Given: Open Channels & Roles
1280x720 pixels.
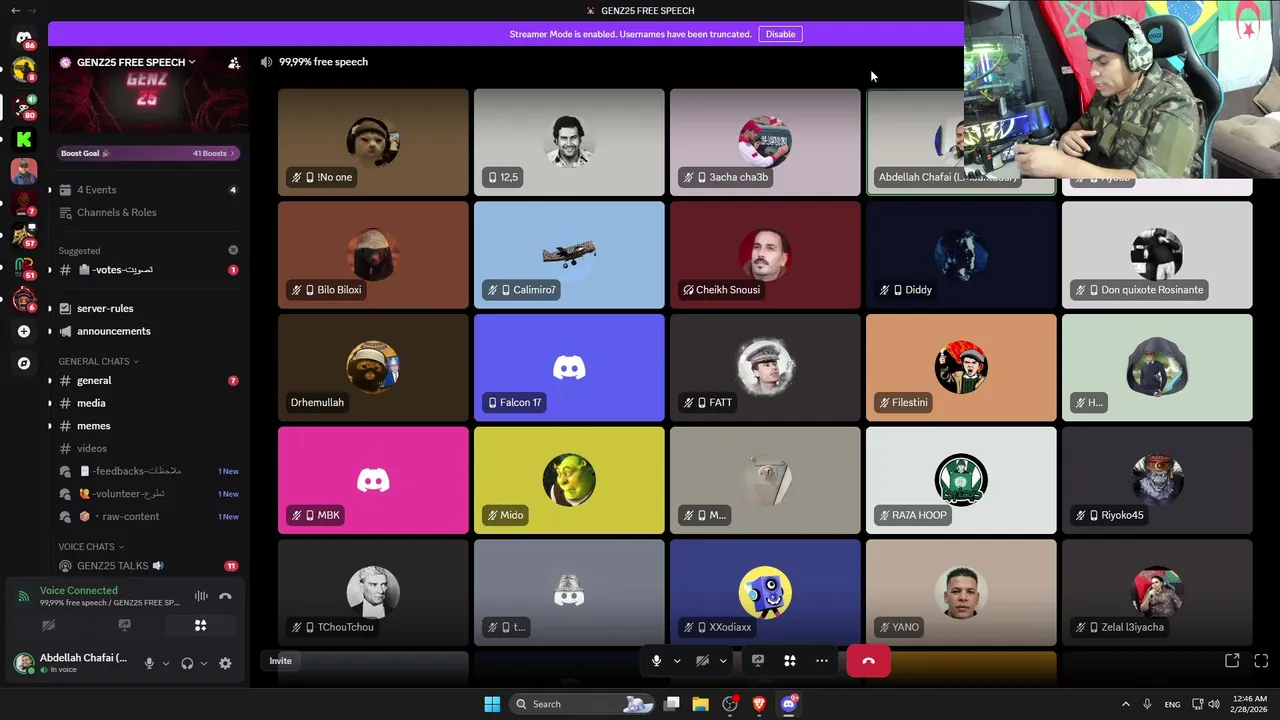Looking at the screenshot, I should (x=147, y=212).
